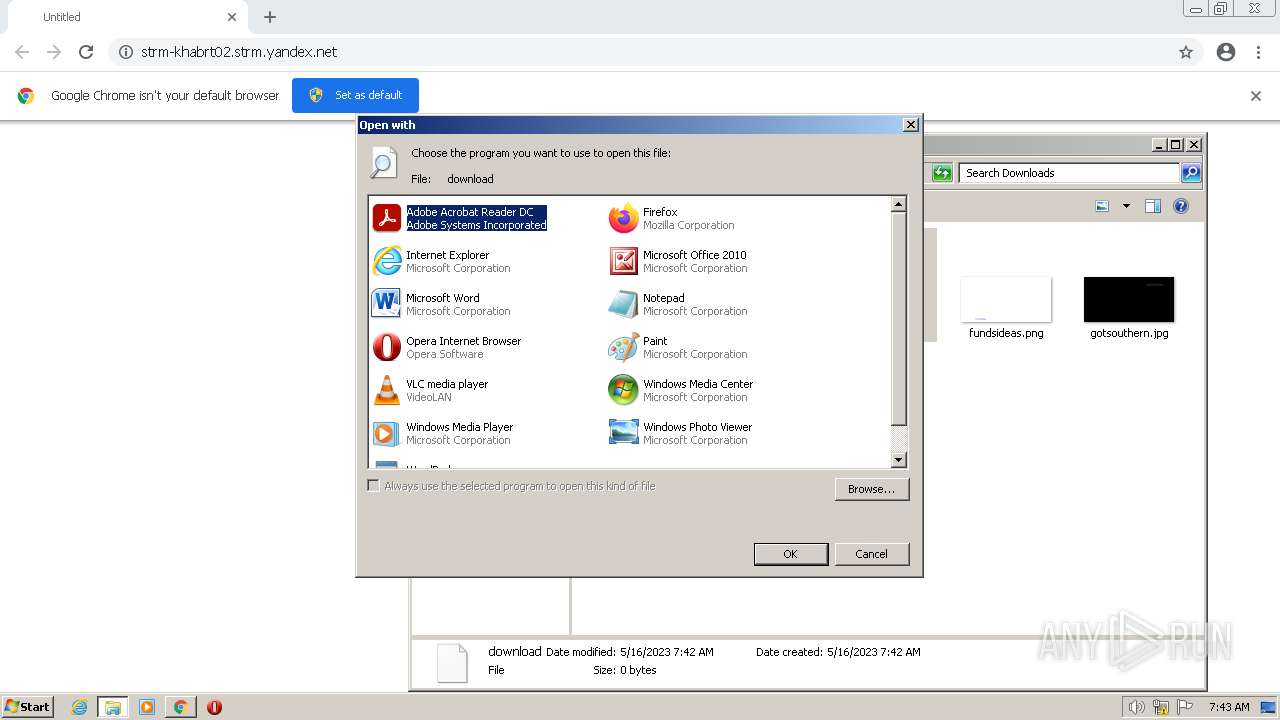Click network icon in system tray
1280x720 pixels.
click(1162, 707)
